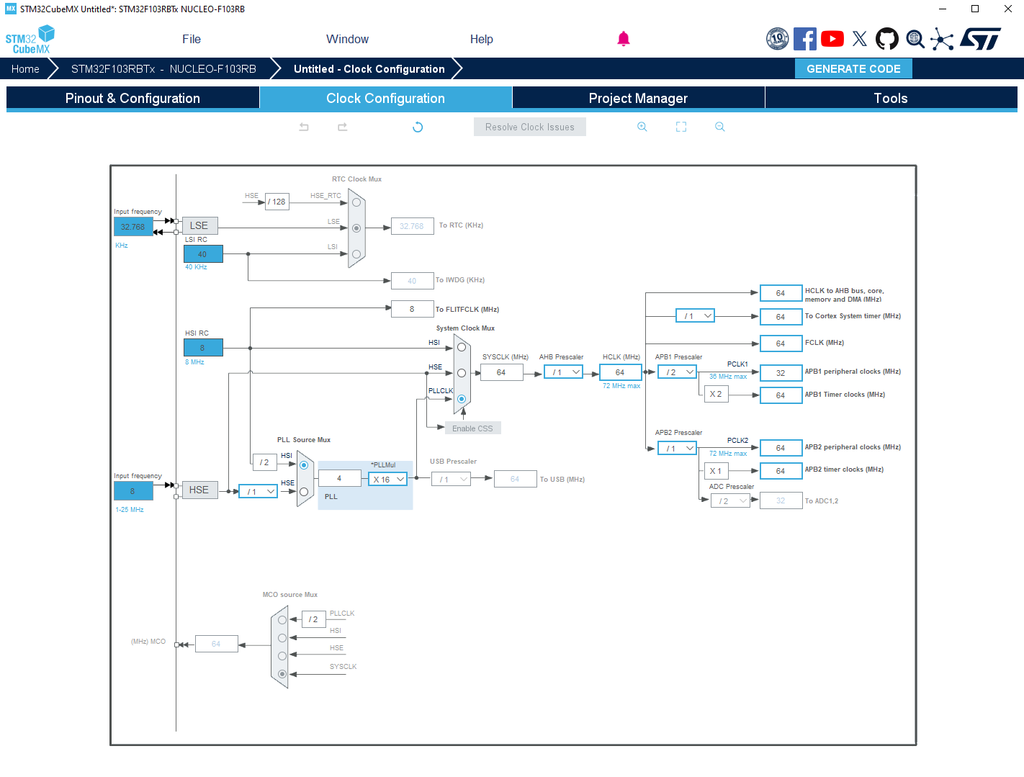Open the YouTube icon link
1024x777 pixels.
point(832,39)
